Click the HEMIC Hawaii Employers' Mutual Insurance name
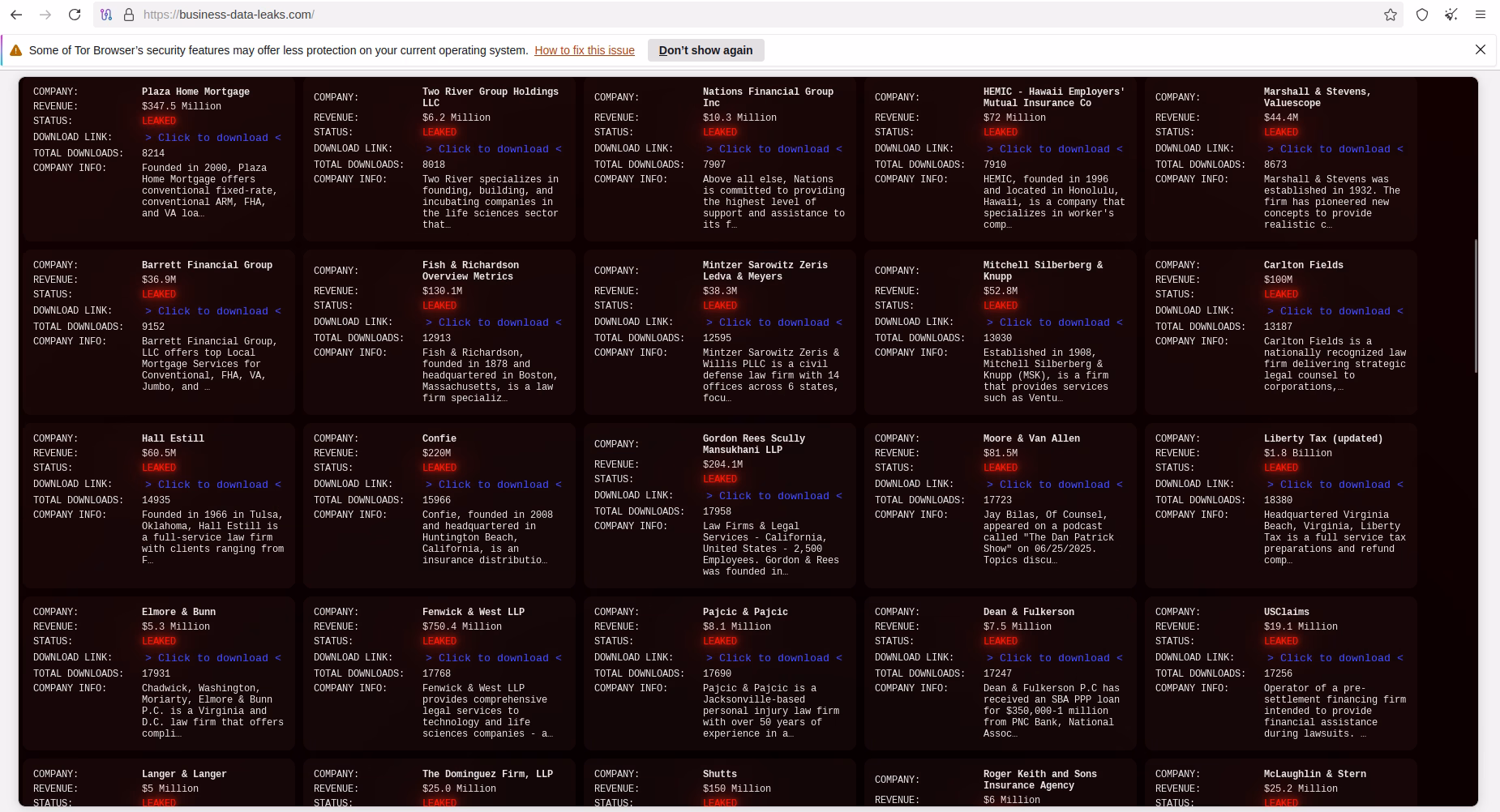1500x812 pixels. tap(1054, 97)
